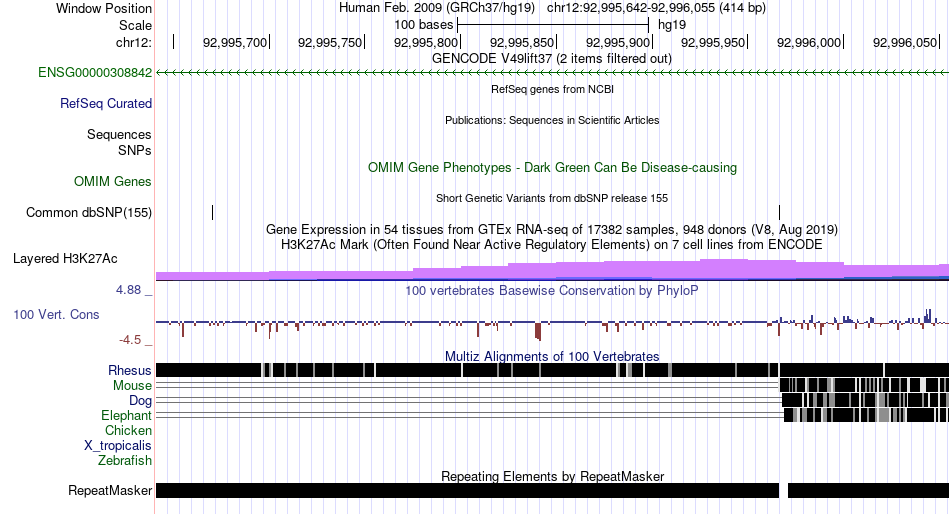Click the Elephant alignment block on right

tap(866, 415)
